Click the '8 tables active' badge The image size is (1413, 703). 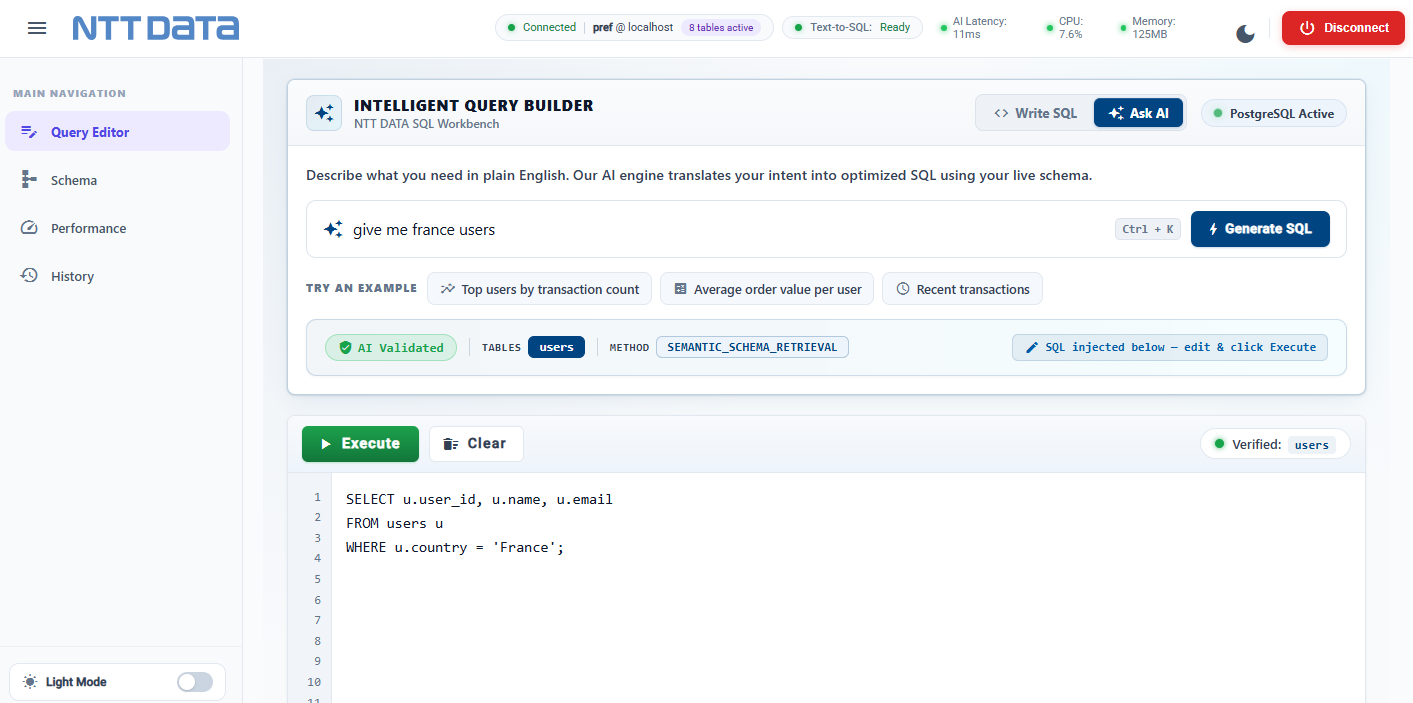tap(721, 28)
